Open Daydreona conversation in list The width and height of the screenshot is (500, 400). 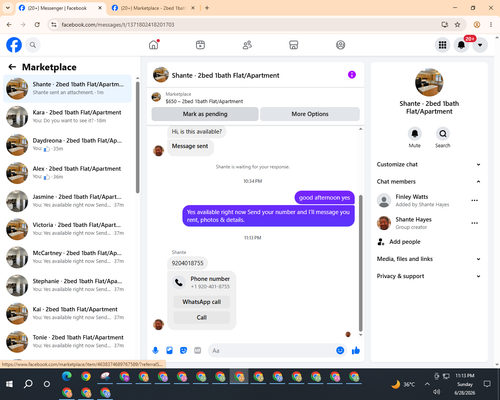click(x=67, y=145)
